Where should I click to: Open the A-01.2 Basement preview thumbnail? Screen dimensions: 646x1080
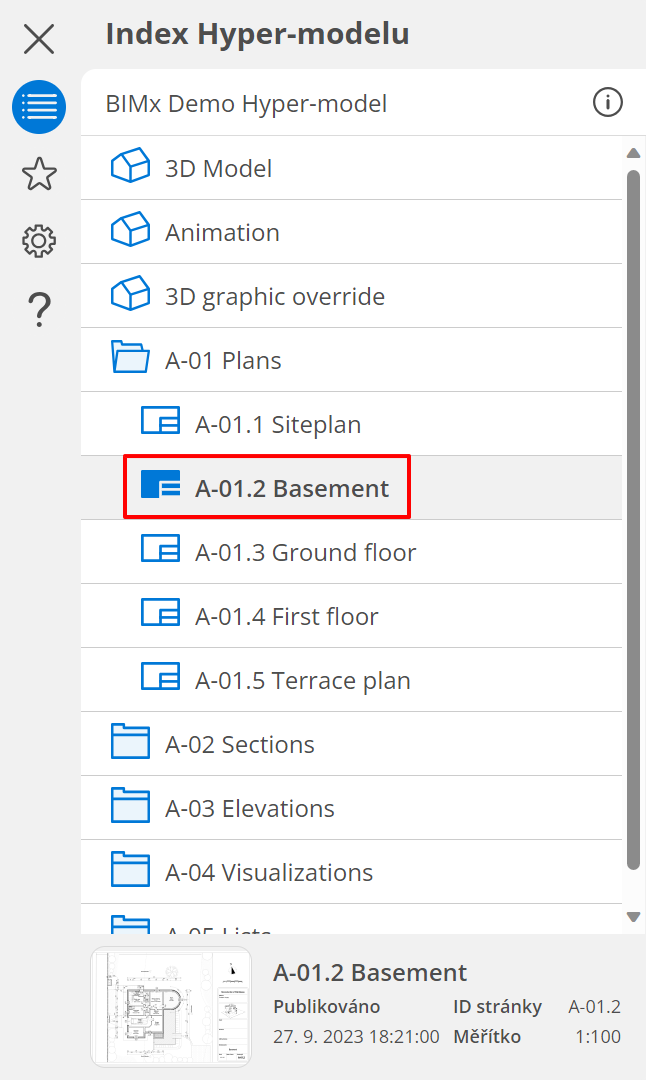[171, 1007]
